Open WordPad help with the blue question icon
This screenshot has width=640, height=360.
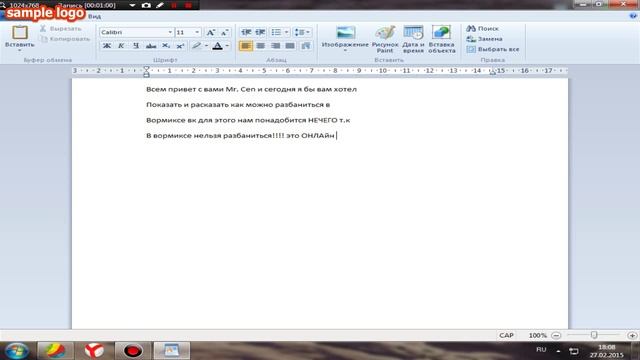coord(633,16)
